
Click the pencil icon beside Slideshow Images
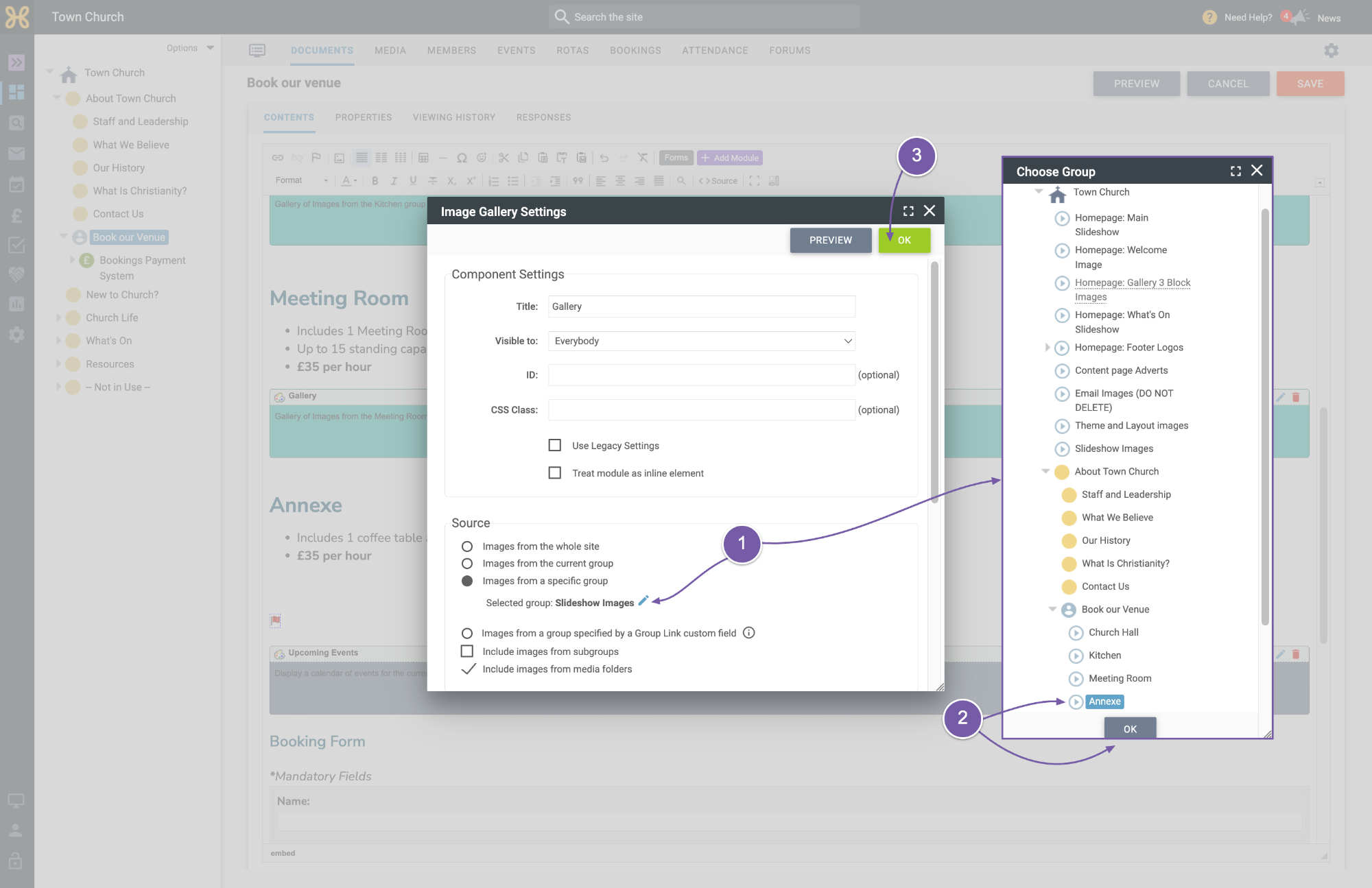pos(643,601)
